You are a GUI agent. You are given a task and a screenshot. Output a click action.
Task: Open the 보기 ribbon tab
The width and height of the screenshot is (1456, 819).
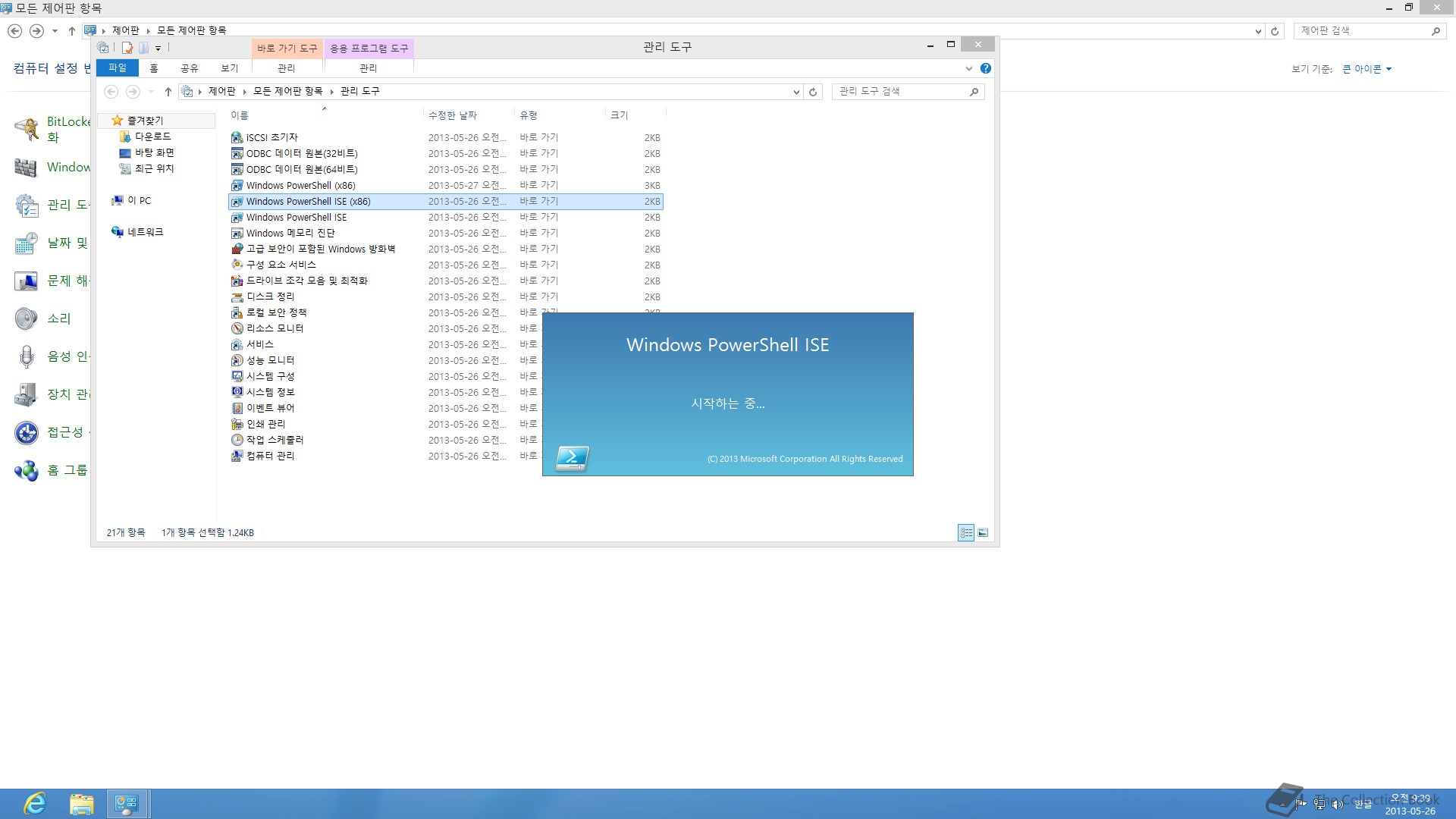230,68
